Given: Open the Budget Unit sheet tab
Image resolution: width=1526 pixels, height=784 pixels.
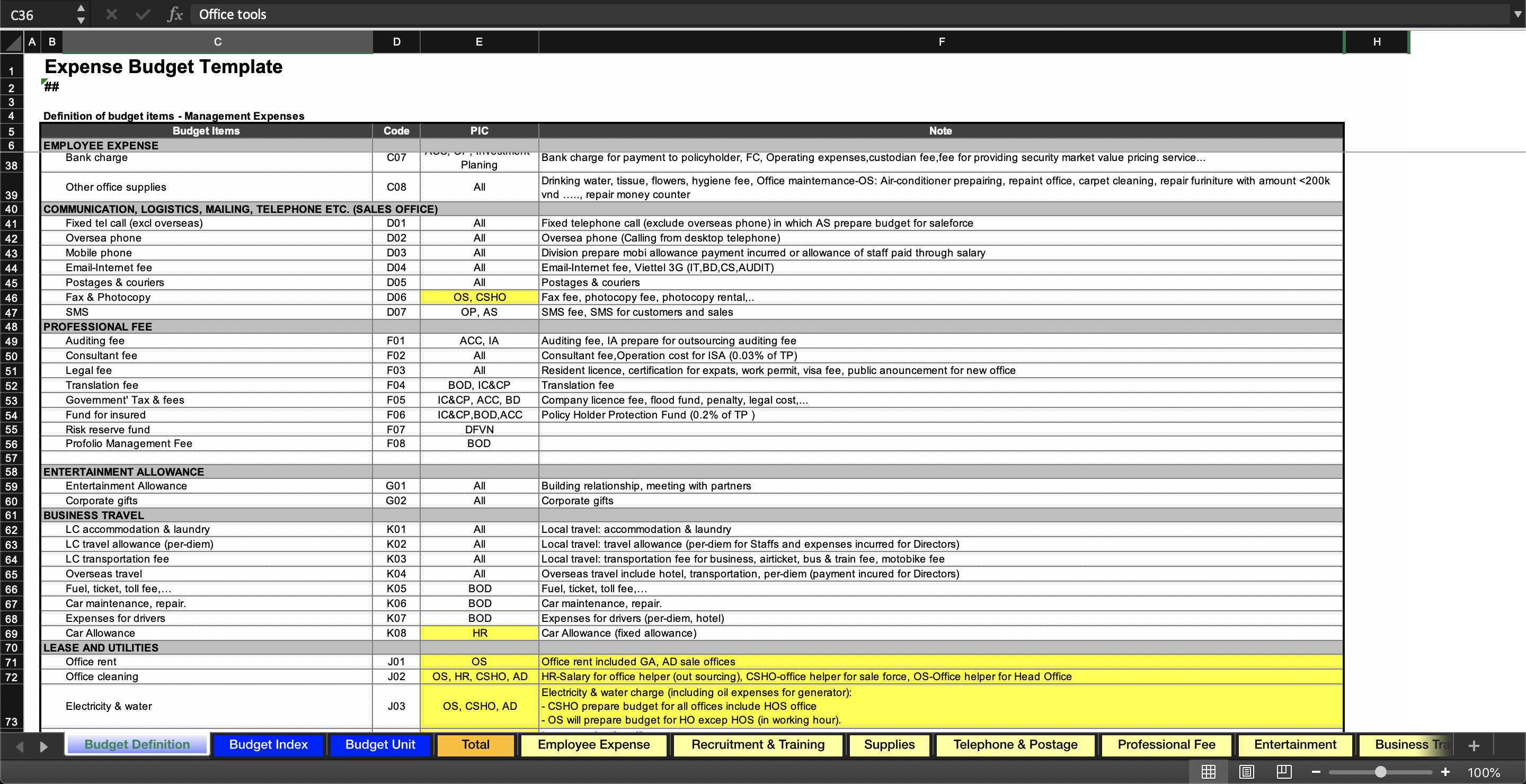Looking at the screenshot, I should point(380,745).
